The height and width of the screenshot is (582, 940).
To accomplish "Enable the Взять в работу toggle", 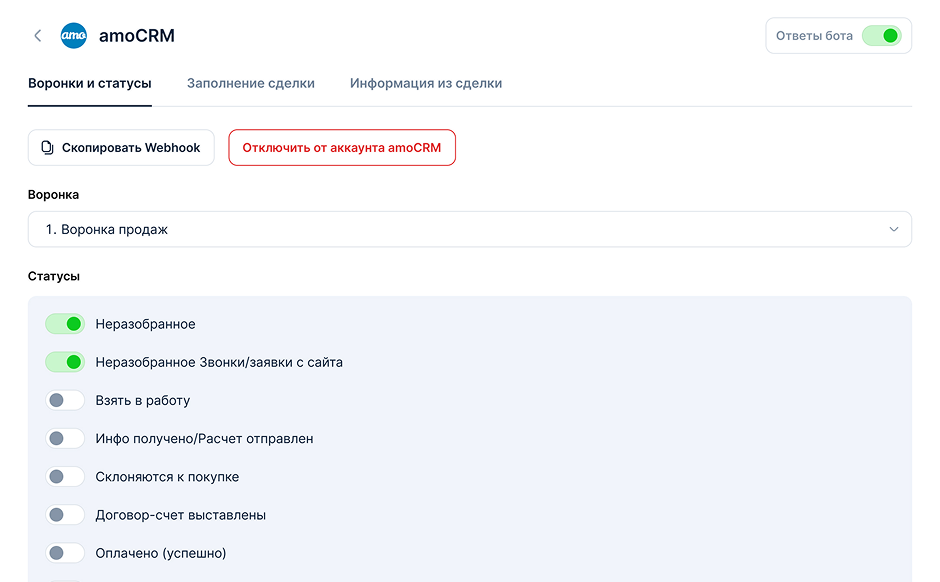I will pyautogui.click(x=65, y=400).
